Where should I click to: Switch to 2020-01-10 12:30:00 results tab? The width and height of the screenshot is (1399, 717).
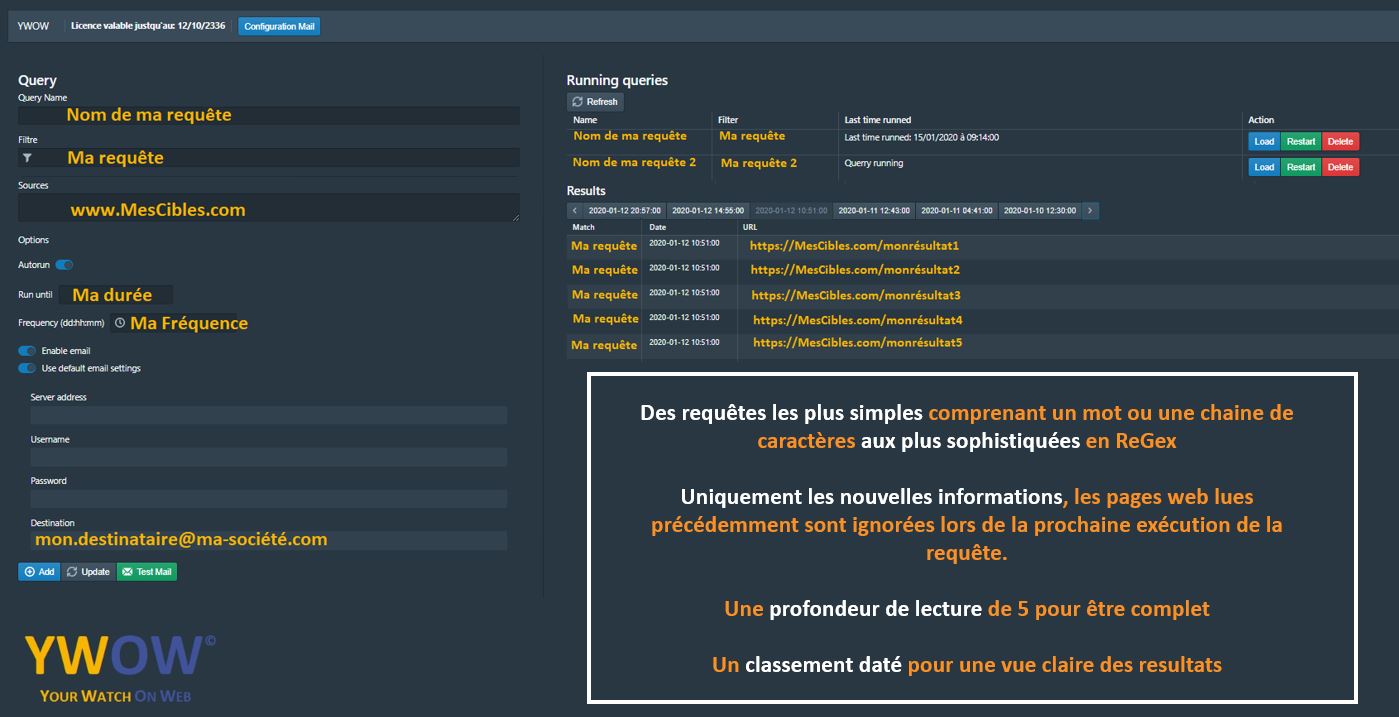(x=1040, y=211)
